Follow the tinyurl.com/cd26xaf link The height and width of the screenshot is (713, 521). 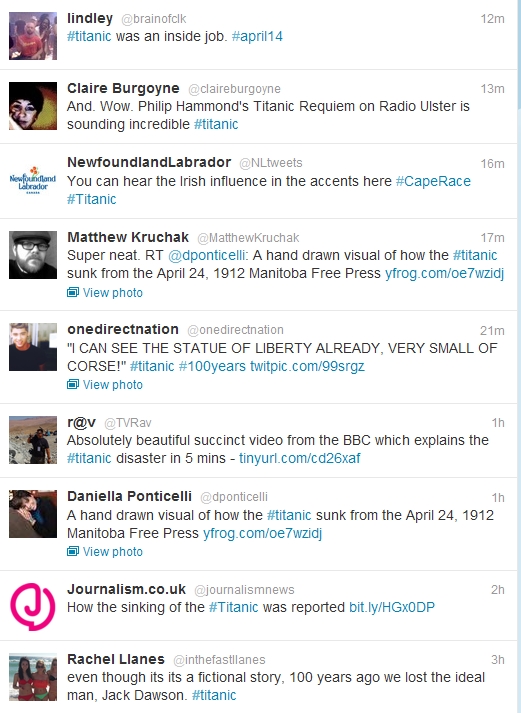pyautogui.click(x=300, y=458)
